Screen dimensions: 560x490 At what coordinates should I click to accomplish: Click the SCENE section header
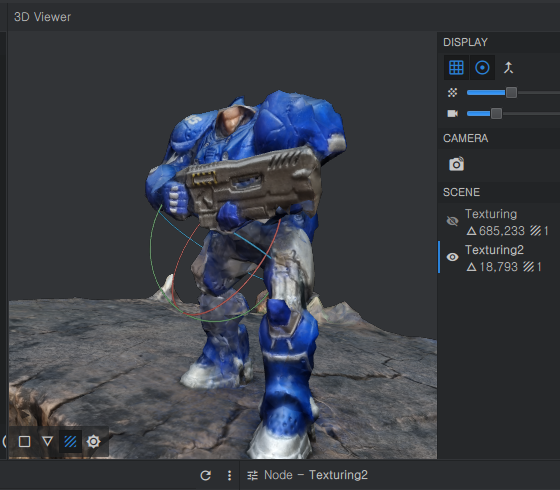coord(461,192)
